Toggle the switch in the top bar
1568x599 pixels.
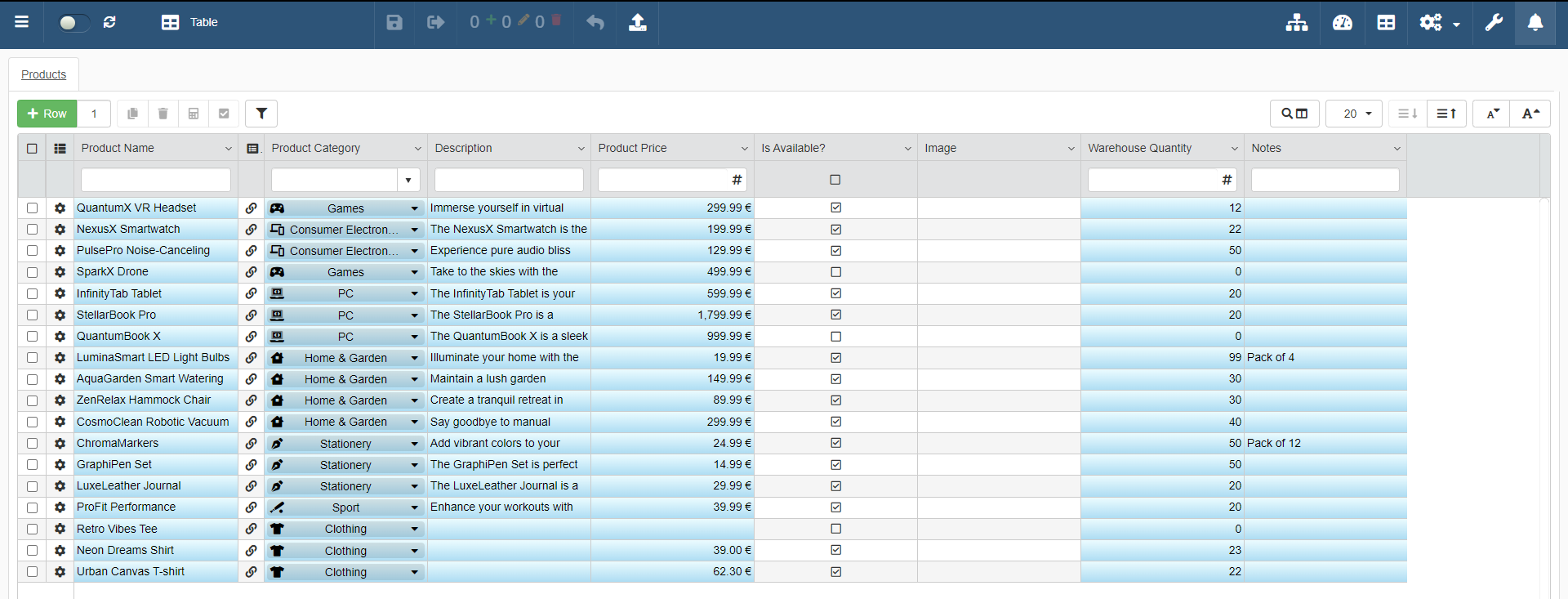point(73,22)
